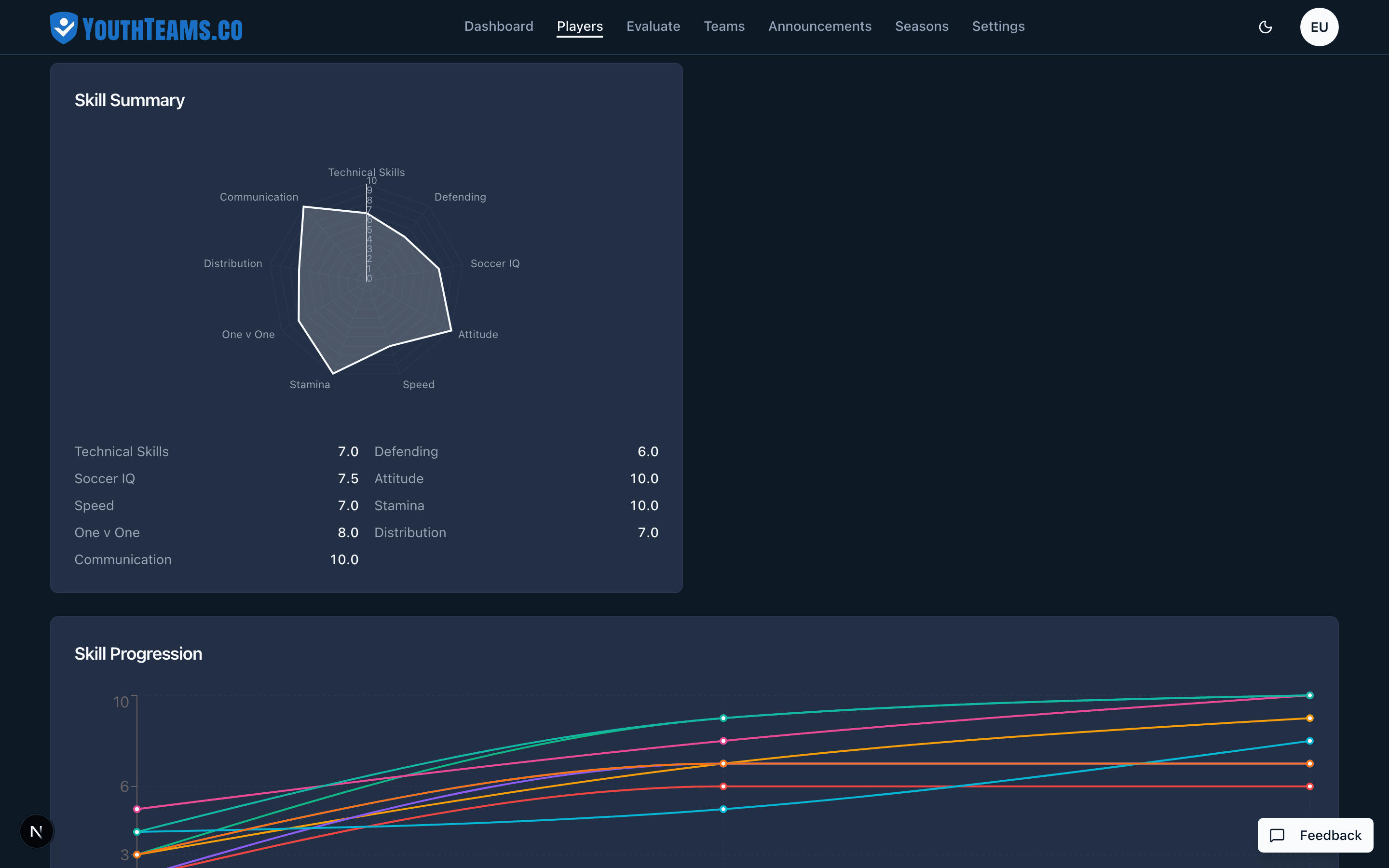The width and height of the screenshot is (1389, 868).
Task: Click the Skill Progression heading
Action: coord(138,654)
